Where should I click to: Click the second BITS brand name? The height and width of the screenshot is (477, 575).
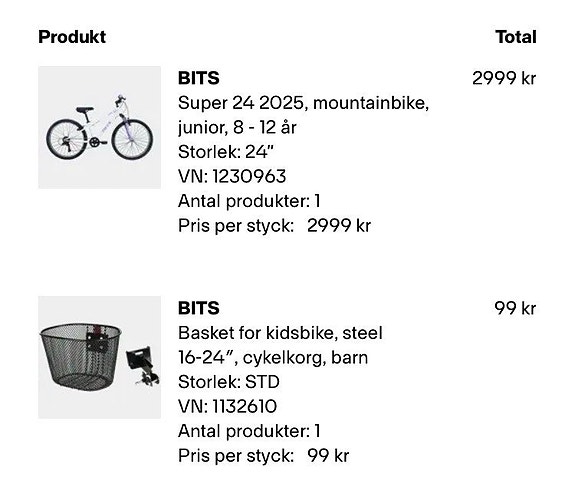click(199, 308)
